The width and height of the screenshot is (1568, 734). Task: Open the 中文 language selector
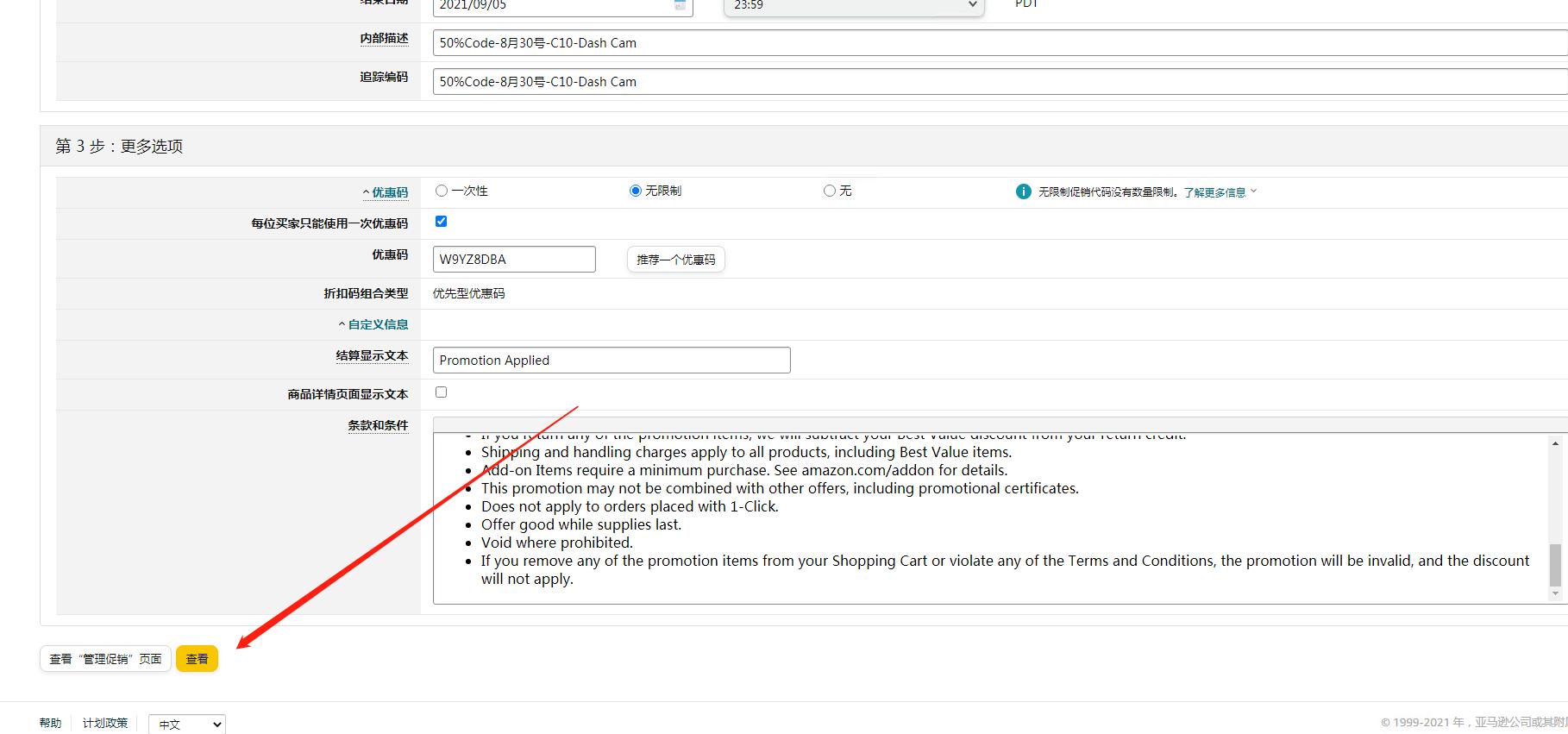(x=187, y=725)
